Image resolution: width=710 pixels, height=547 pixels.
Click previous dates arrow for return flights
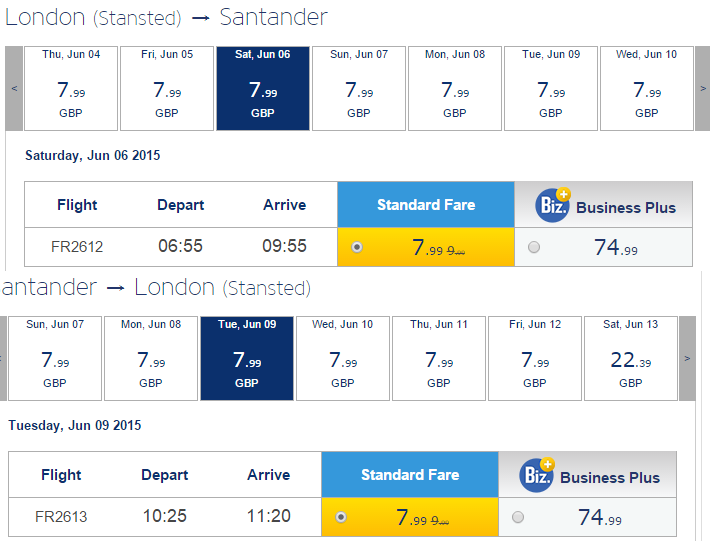[3, 358]
